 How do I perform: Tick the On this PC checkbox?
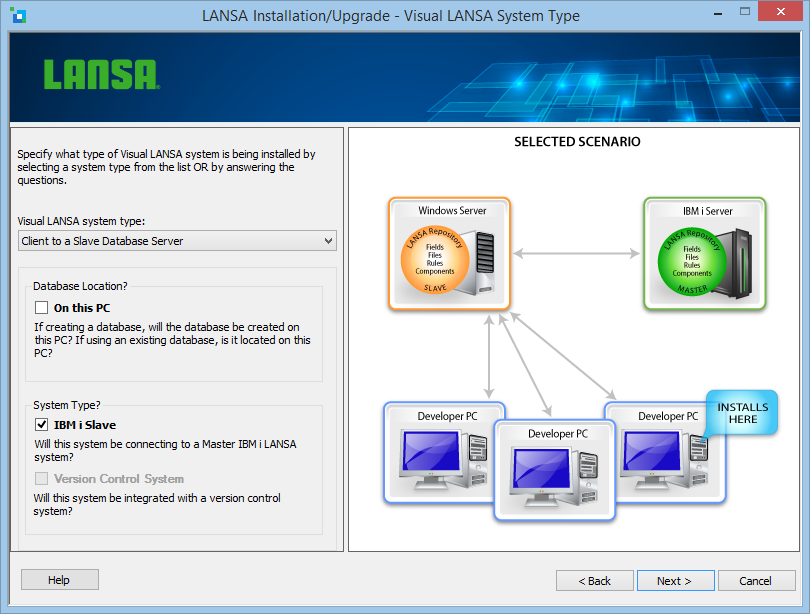(41, 308)
